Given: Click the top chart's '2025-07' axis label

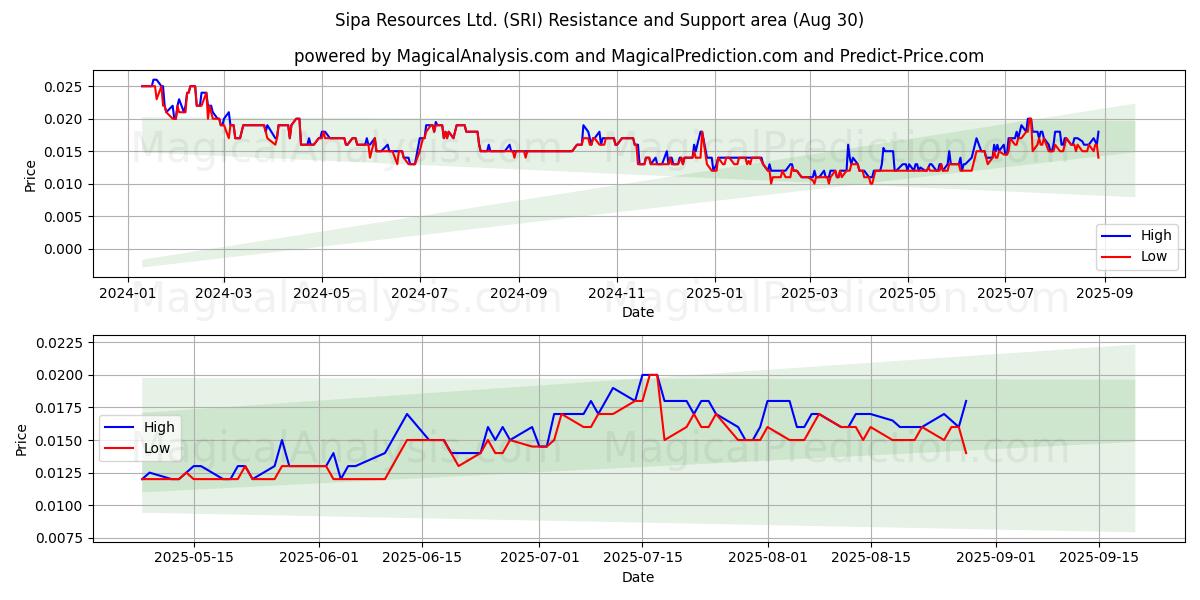Looking at the screenshot, I should pos(1005,293).
